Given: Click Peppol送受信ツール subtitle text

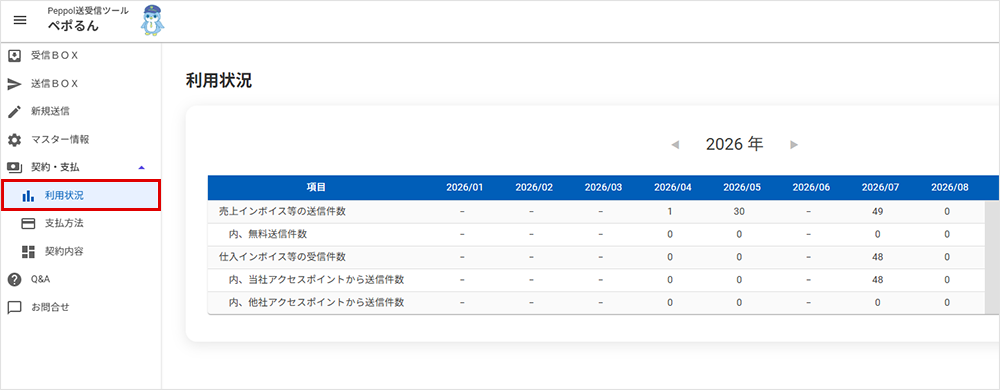Looking at the screenshot, I should (x=87, y=10).
